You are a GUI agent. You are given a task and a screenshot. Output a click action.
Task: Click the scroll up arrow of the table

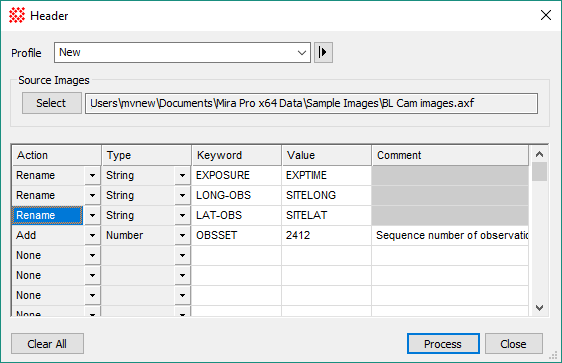[539, 154]
